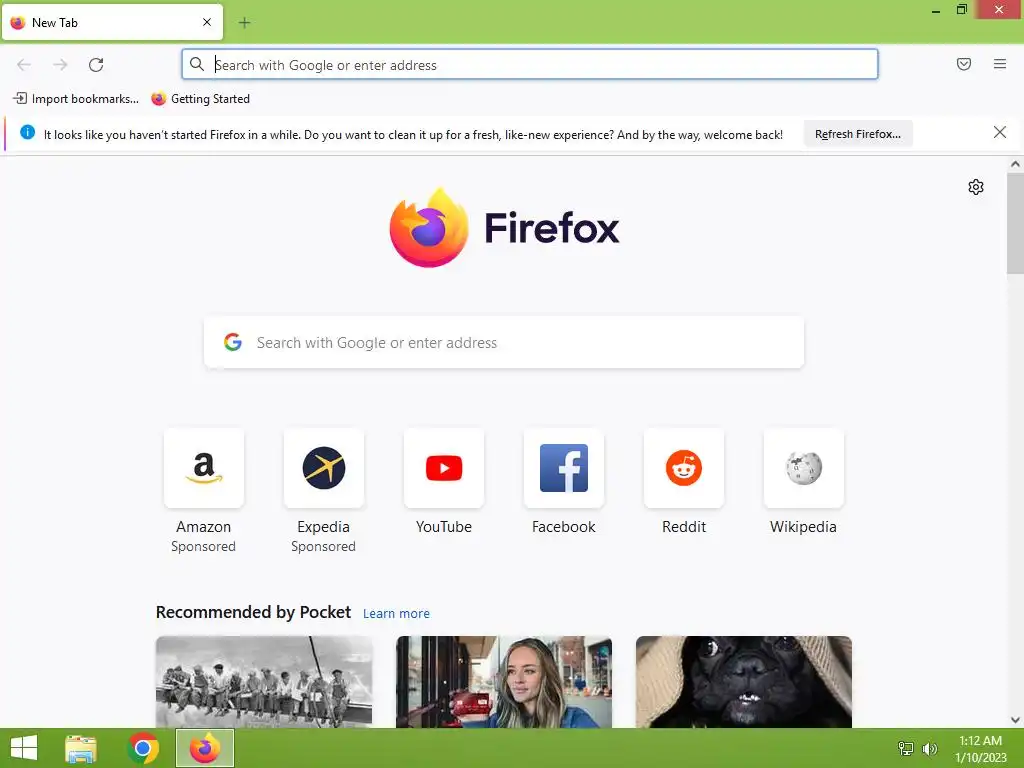Open Pocket story with blonde woman photo
The image size is (1024, 768).
click(504, 682)
